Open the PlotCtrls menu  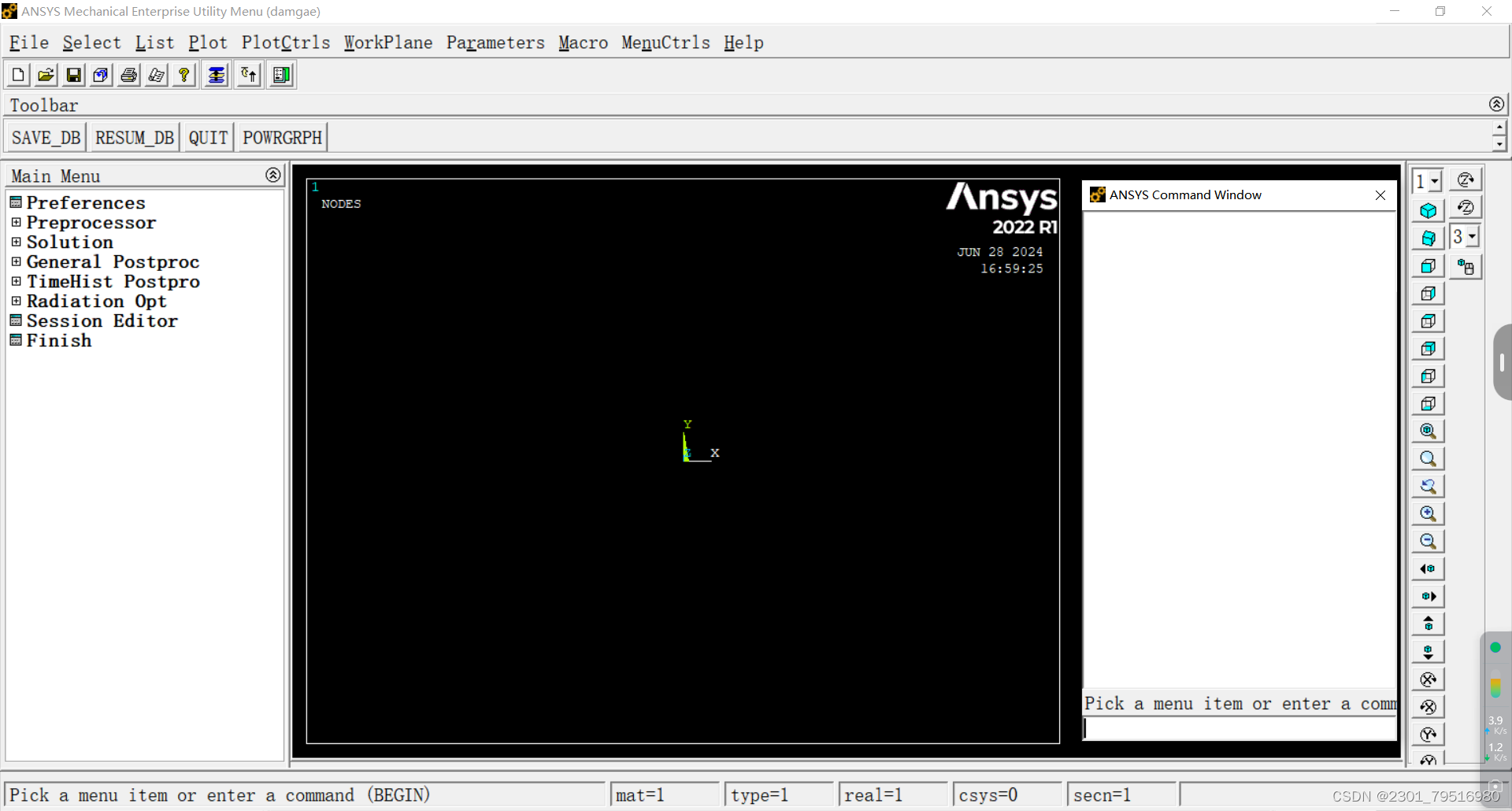pos(286,43)
